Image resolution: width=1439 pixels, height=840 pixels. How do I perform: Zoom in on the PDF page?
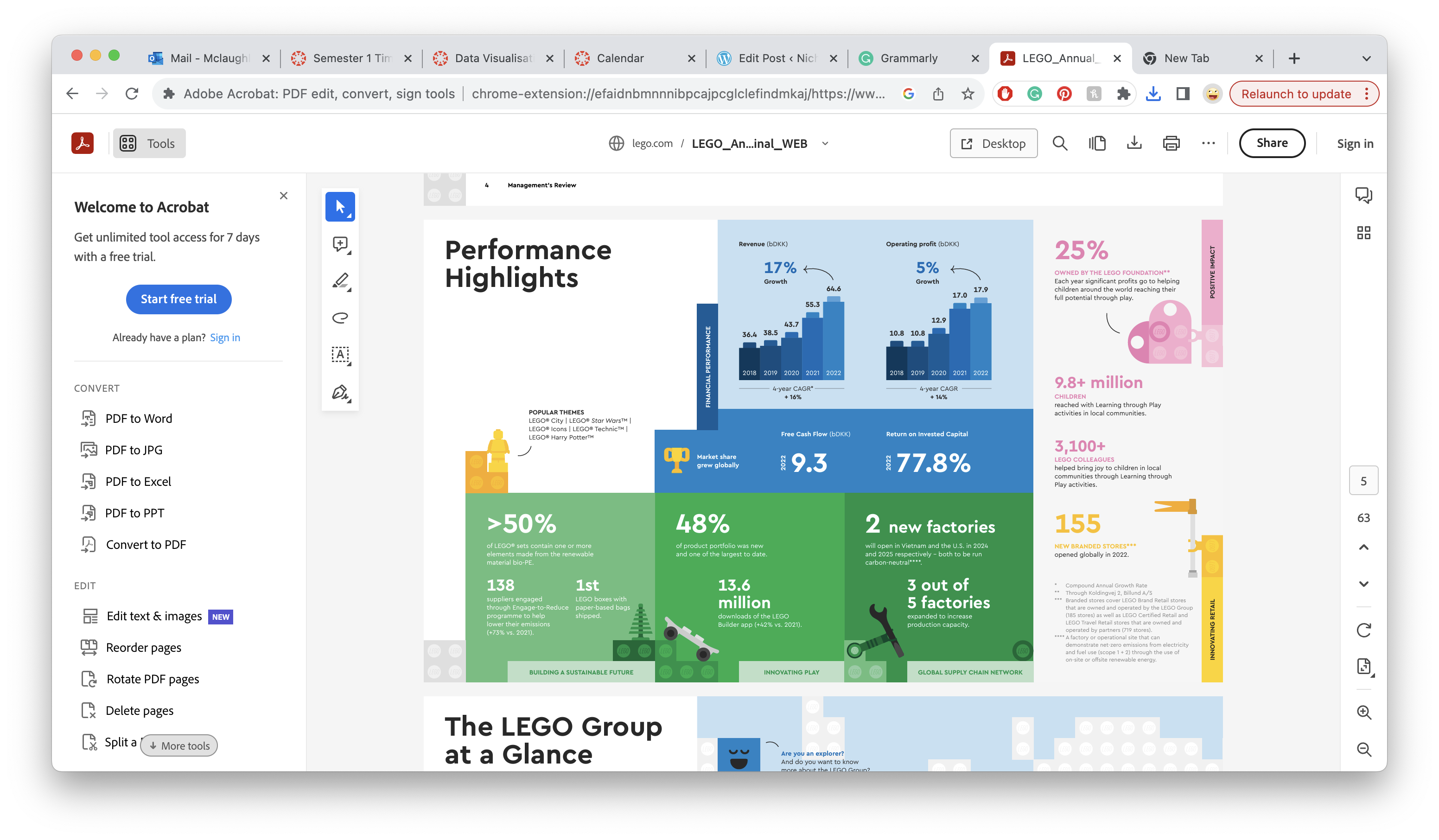pos(1363,712)
